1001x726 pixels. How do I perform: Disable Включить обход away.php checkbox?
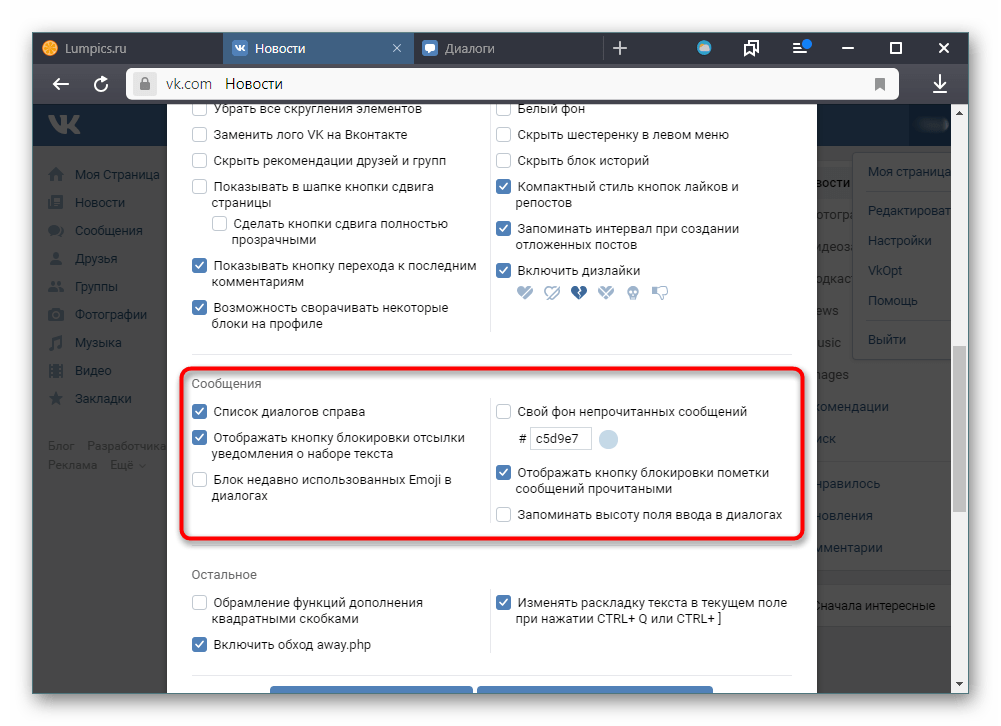coord(199,644)
